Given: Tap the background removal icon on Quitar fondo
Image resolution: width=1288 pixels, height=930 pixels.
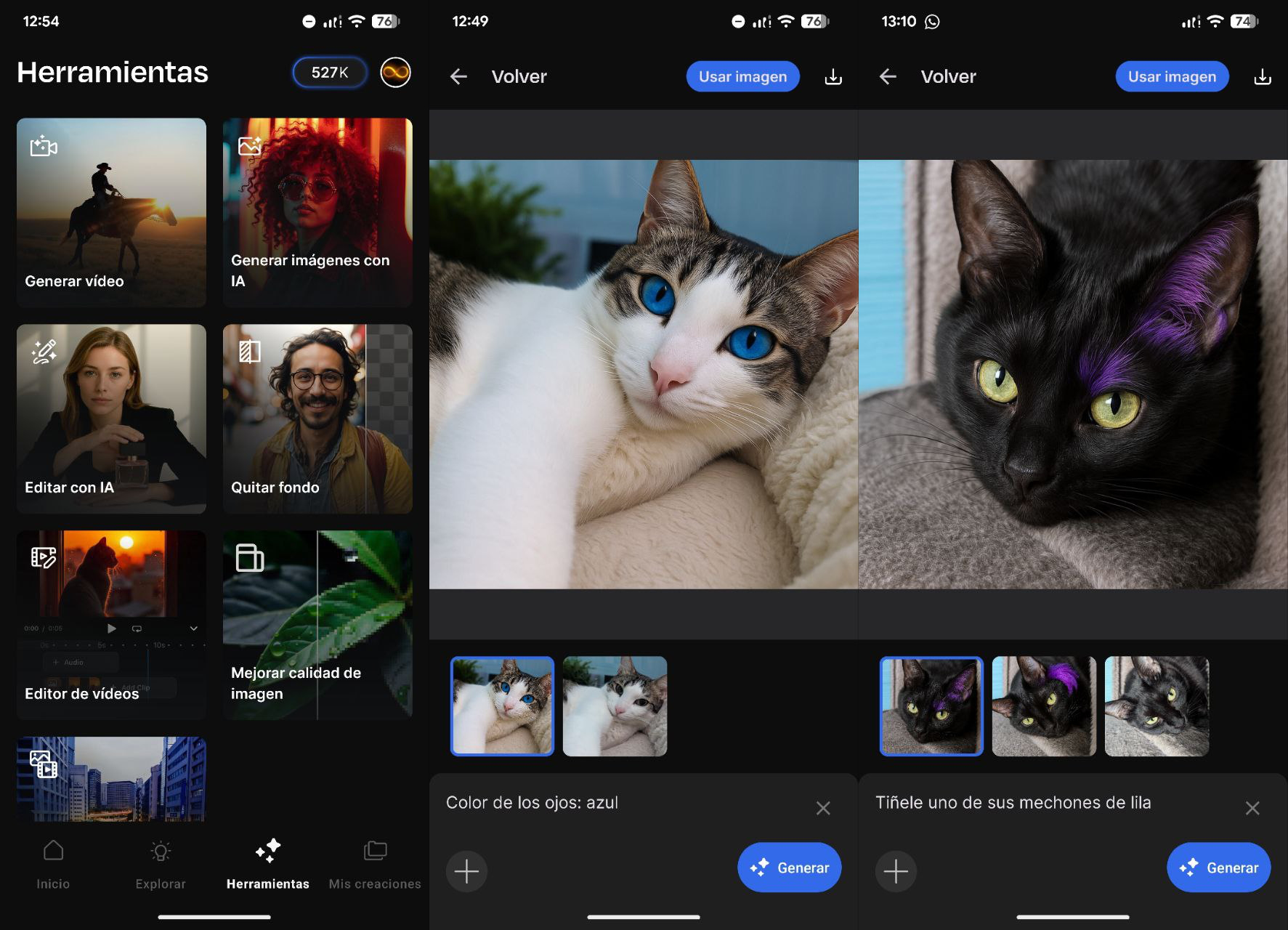Looking at the screenshot, I should 250,352.
